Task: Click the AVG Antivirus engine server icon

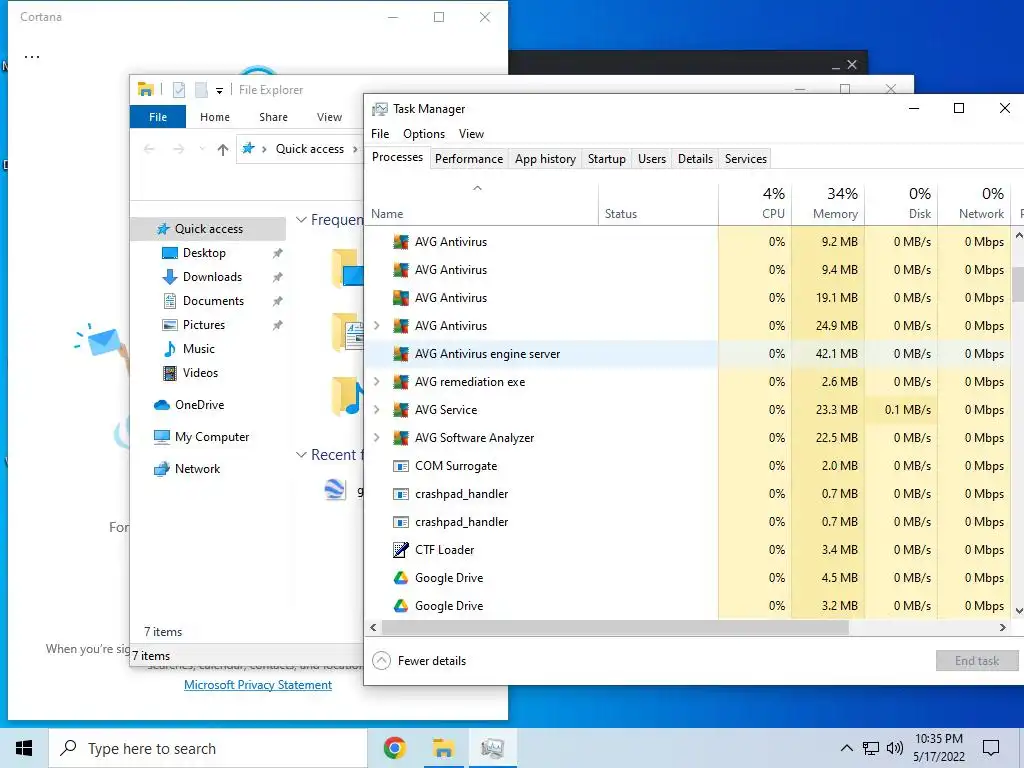Action: point(400,354)
